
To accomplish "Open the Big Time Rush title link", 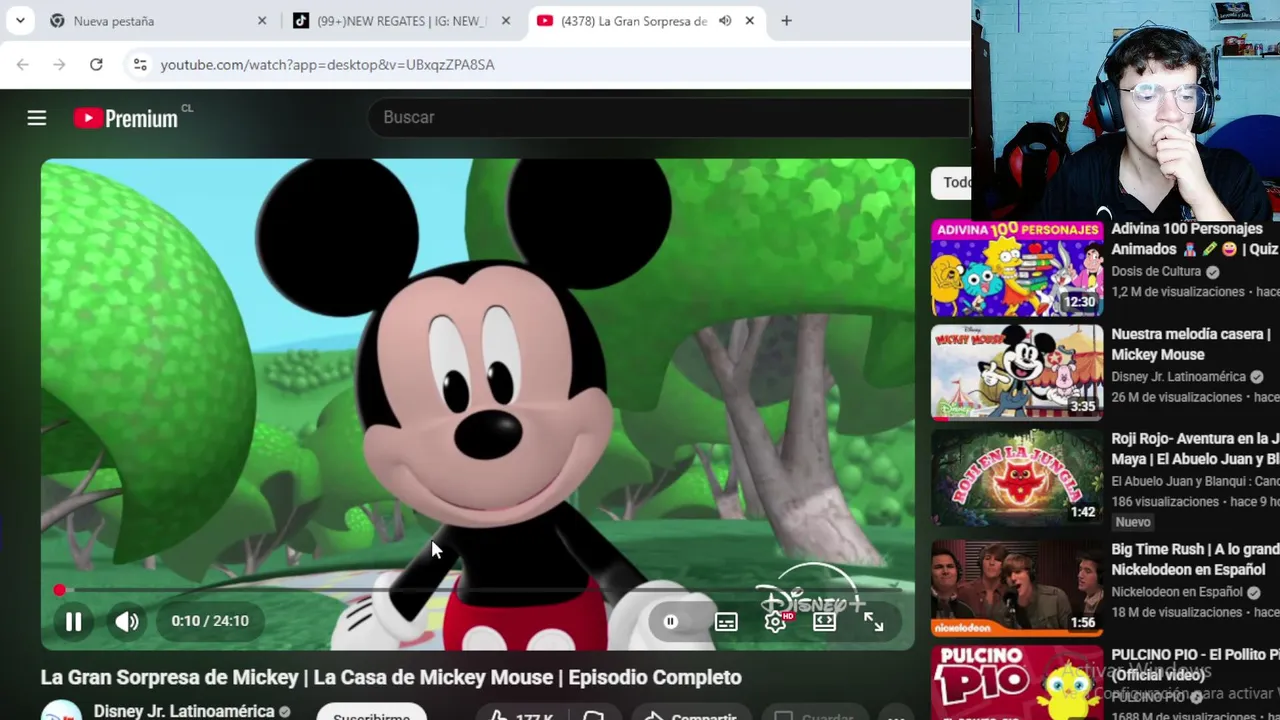I will (1195, 559).
